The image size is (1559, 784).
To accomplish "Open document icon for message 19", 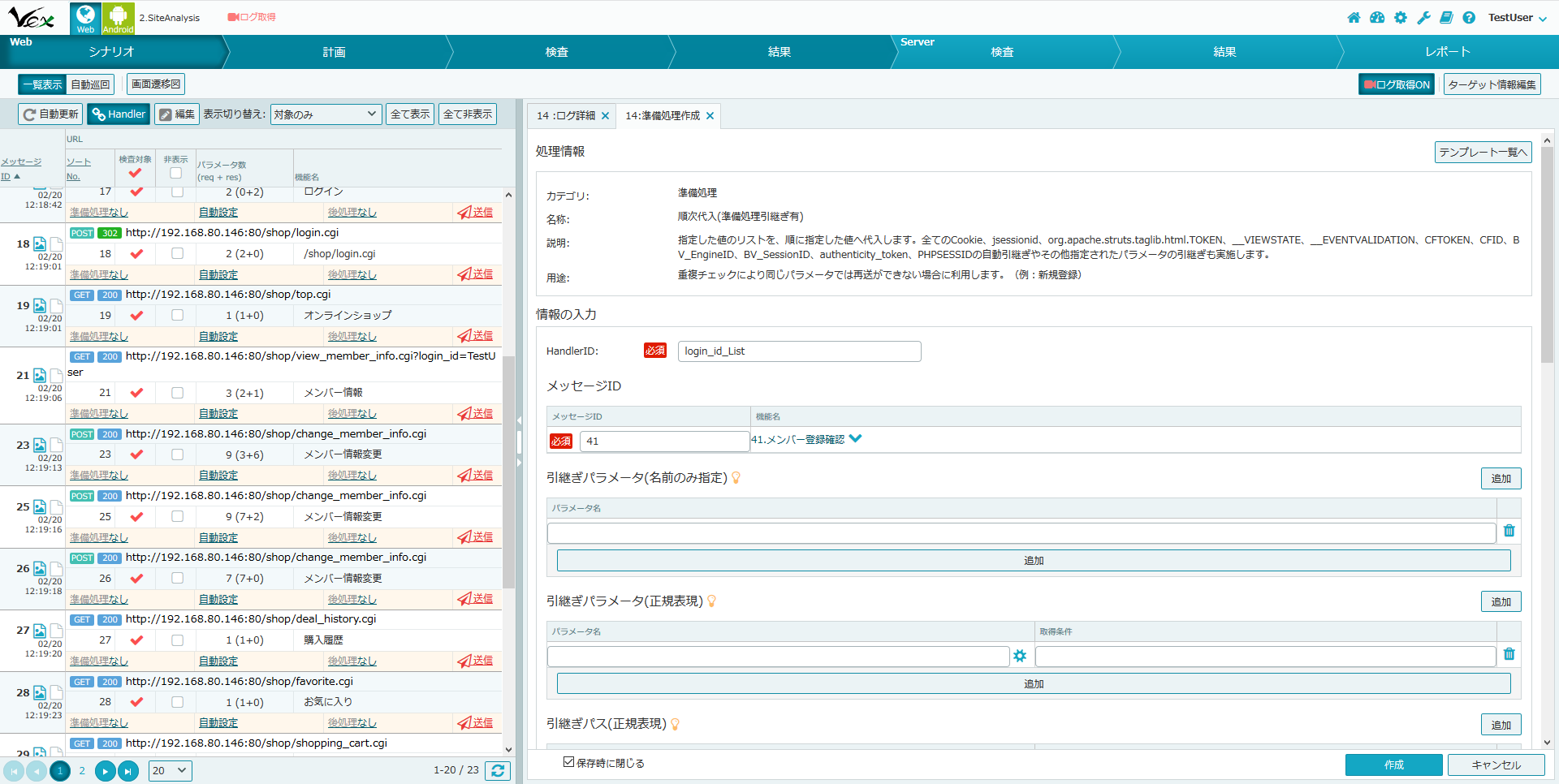I will 56,306.
